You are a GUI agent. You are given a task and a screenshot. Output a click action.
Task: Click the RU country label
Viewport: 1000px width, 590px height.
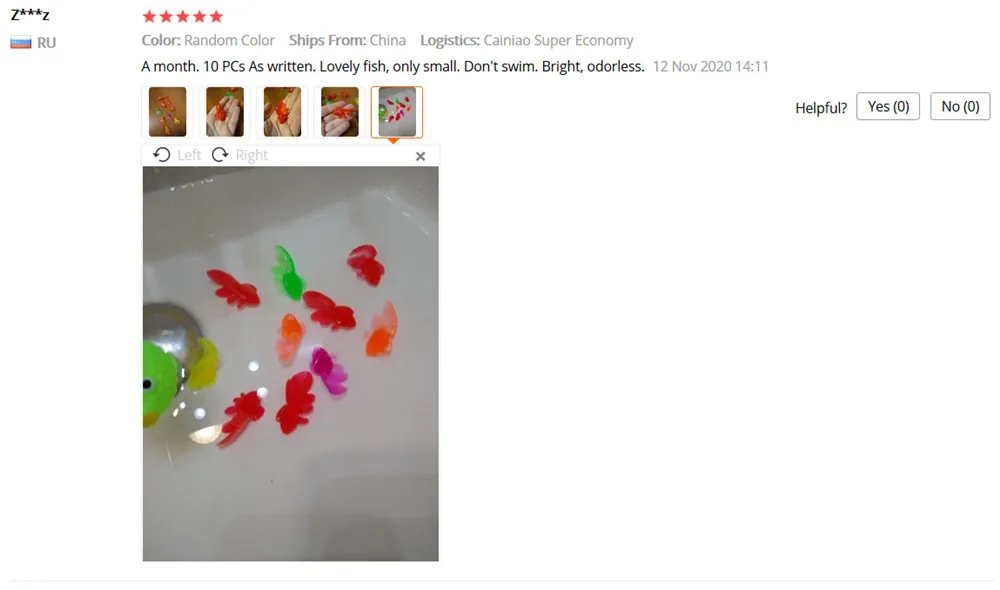(47, 43)
